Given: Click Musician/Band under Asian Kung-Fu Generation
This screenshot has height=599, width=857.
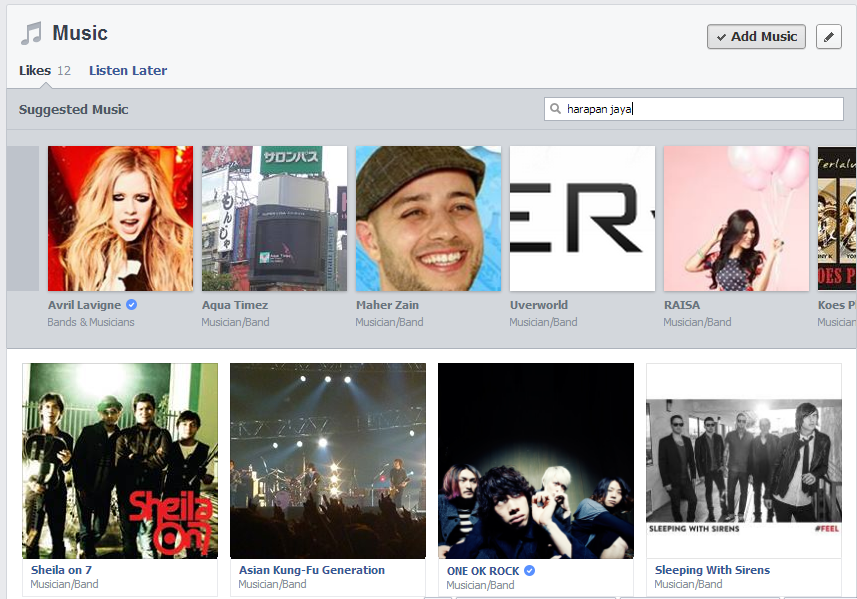Looking at the screenshot, I should click(x=273, y=584).
